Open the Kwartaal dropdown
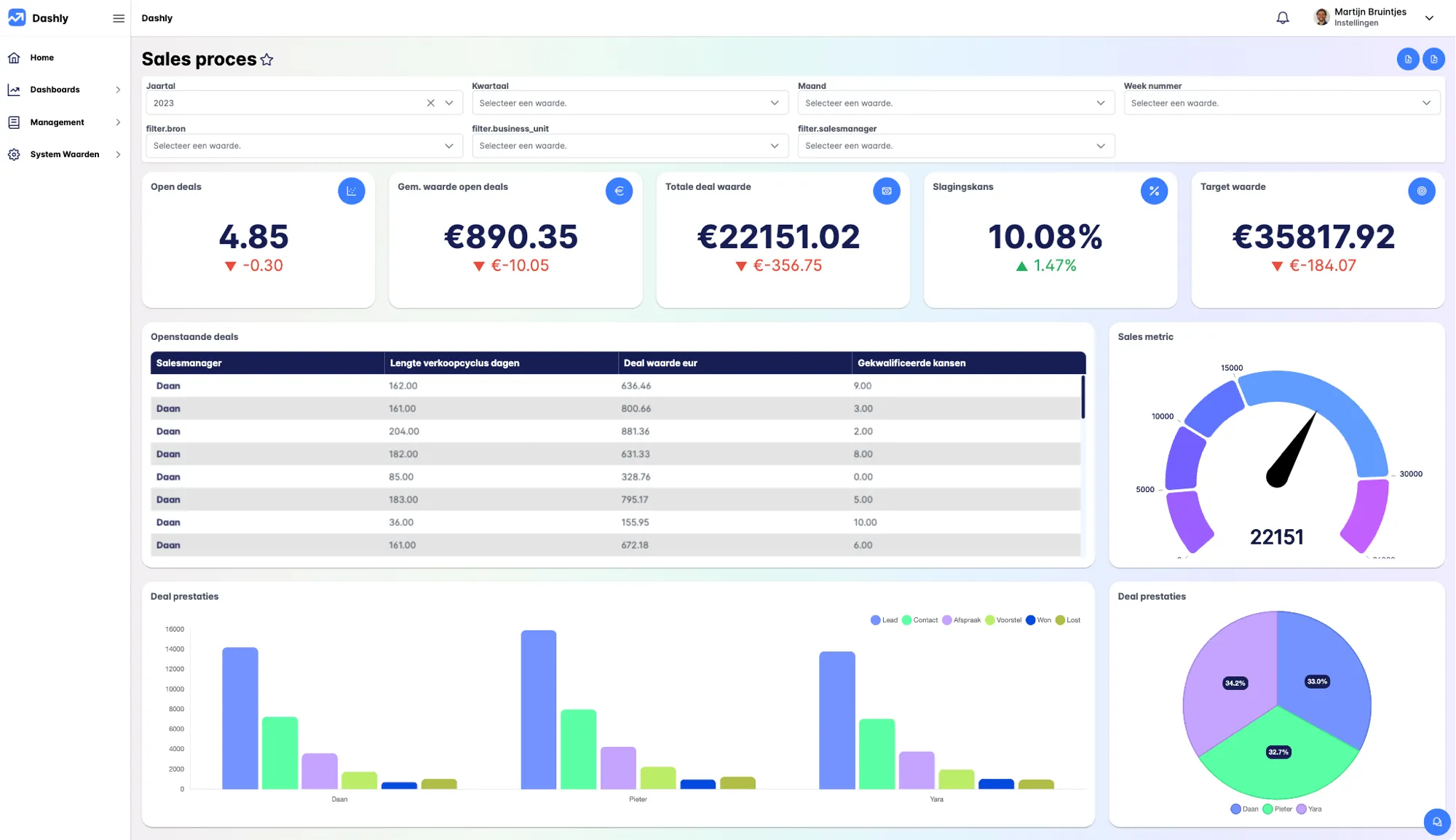1456x840 pixels. 630,103
